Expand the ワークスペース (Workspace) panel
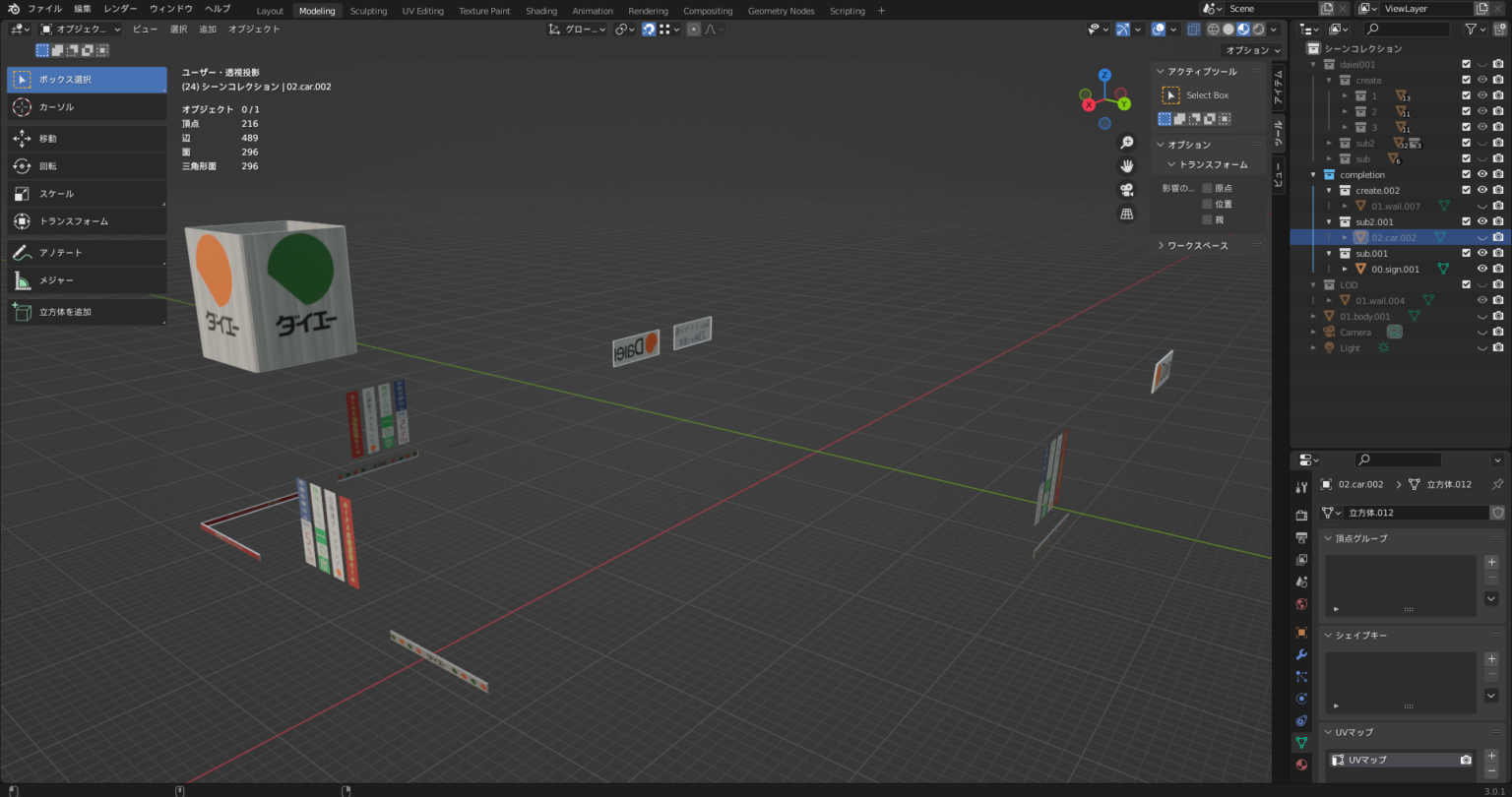Viewport: 1512px width, 797px height. [x=1197, y=245]
